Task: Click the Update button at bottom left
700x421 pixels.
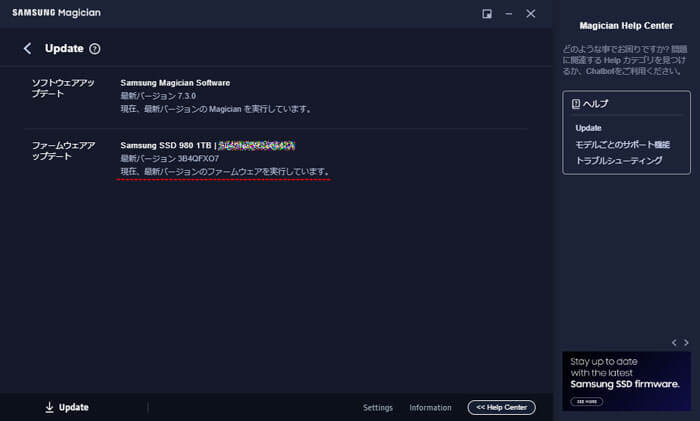Action: [x=67, y=407]
